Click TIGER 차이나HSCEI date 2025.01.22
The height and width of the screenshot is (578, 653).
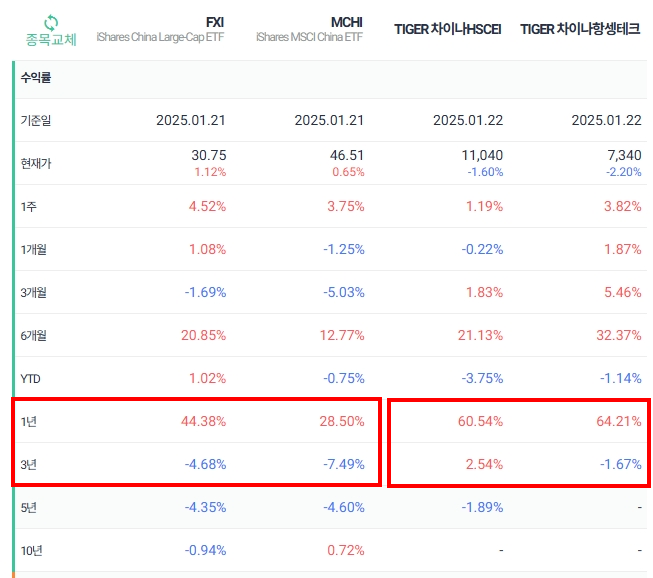(x=468, y=120)
